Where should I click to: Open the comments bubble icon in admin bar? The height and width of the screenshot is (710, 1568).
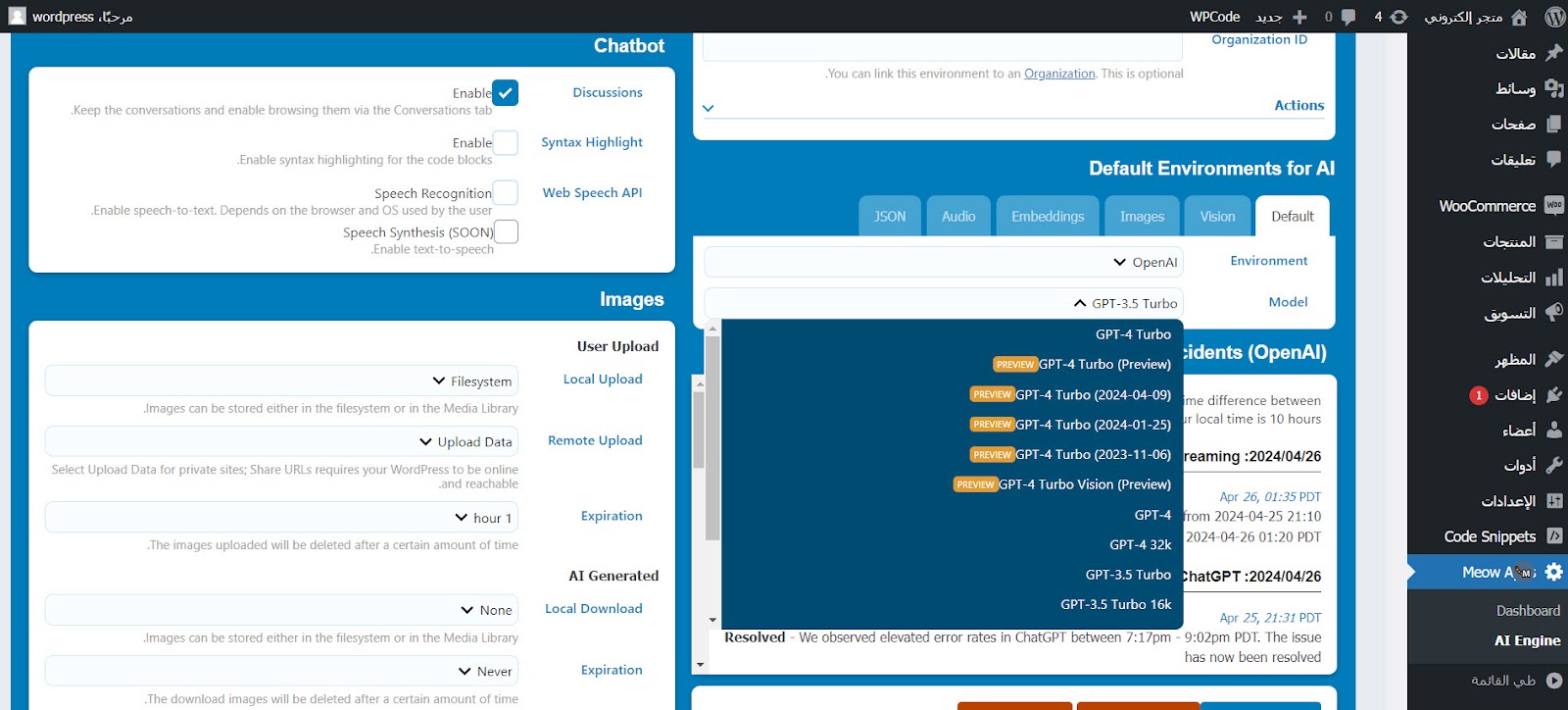click(1348, 17)
